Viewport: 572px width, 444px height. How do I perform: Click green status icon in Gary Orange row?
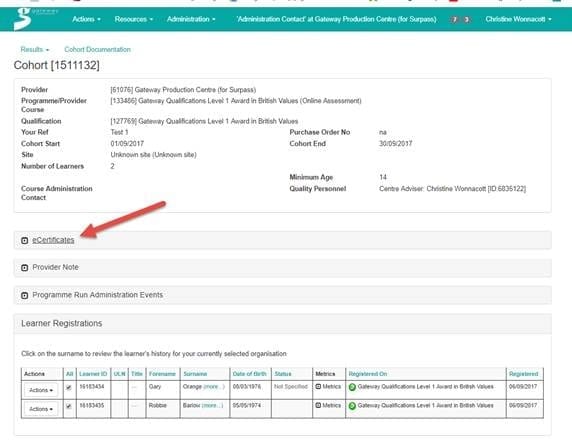352,387
